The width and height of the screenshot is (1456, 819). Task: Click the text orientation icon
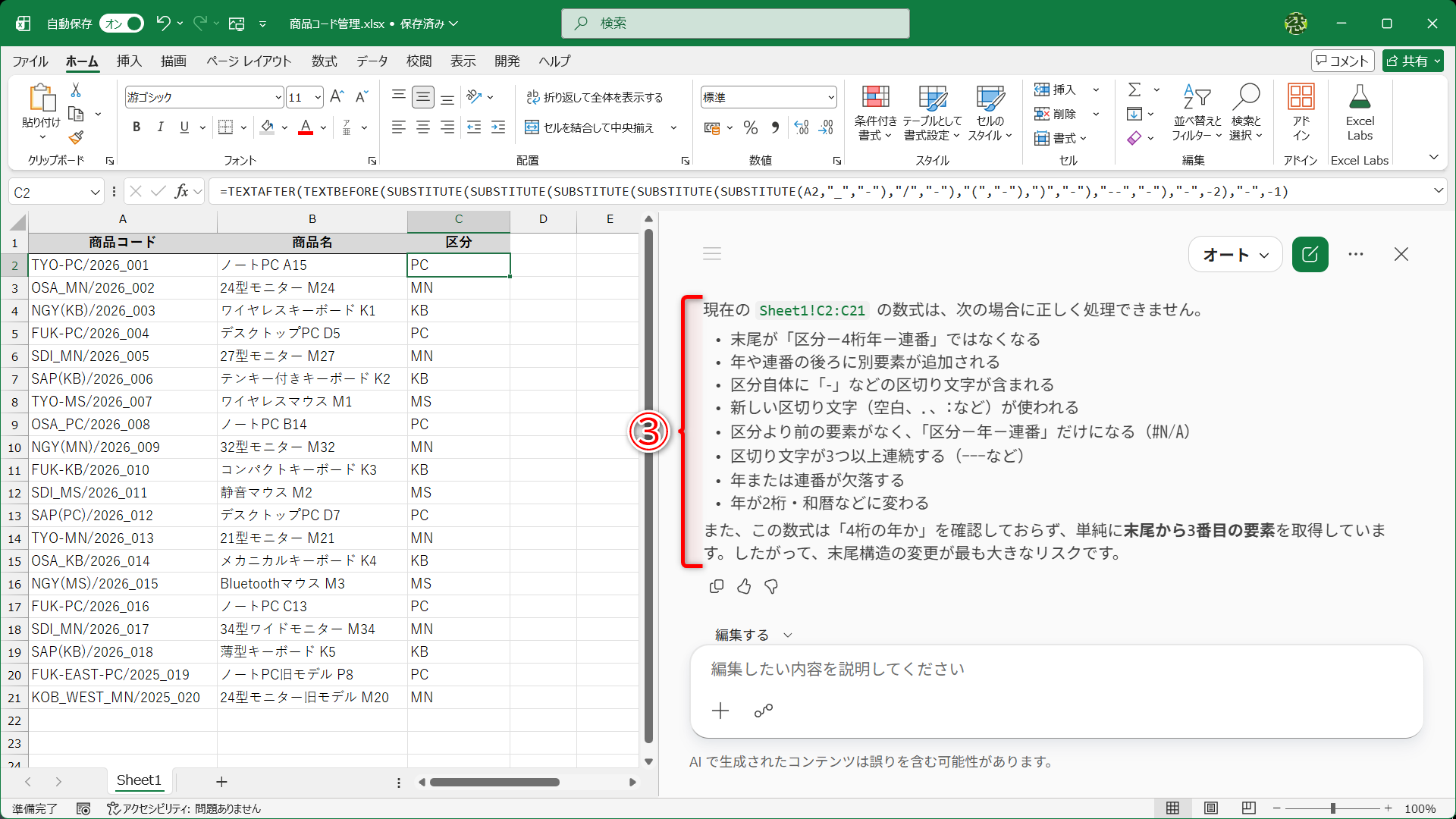475,96
